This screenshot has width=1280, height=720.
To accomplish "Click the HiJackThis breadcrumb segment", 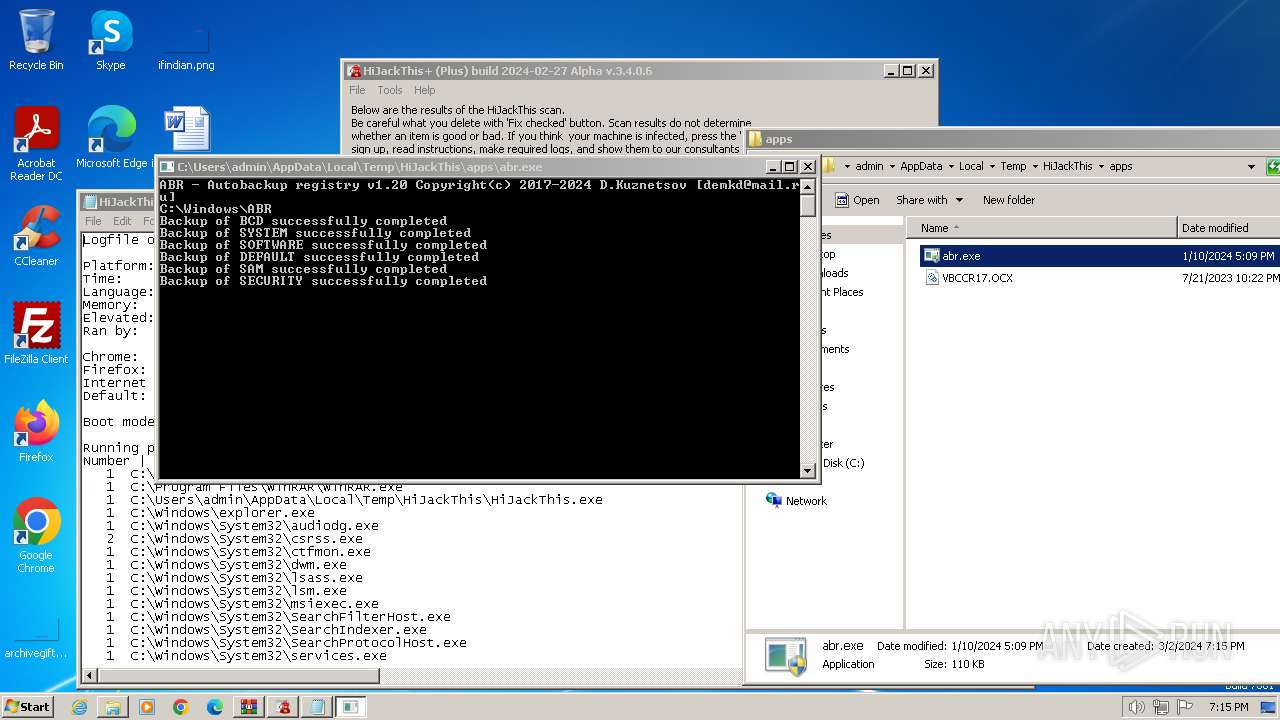I will (x=1068, y=167).
